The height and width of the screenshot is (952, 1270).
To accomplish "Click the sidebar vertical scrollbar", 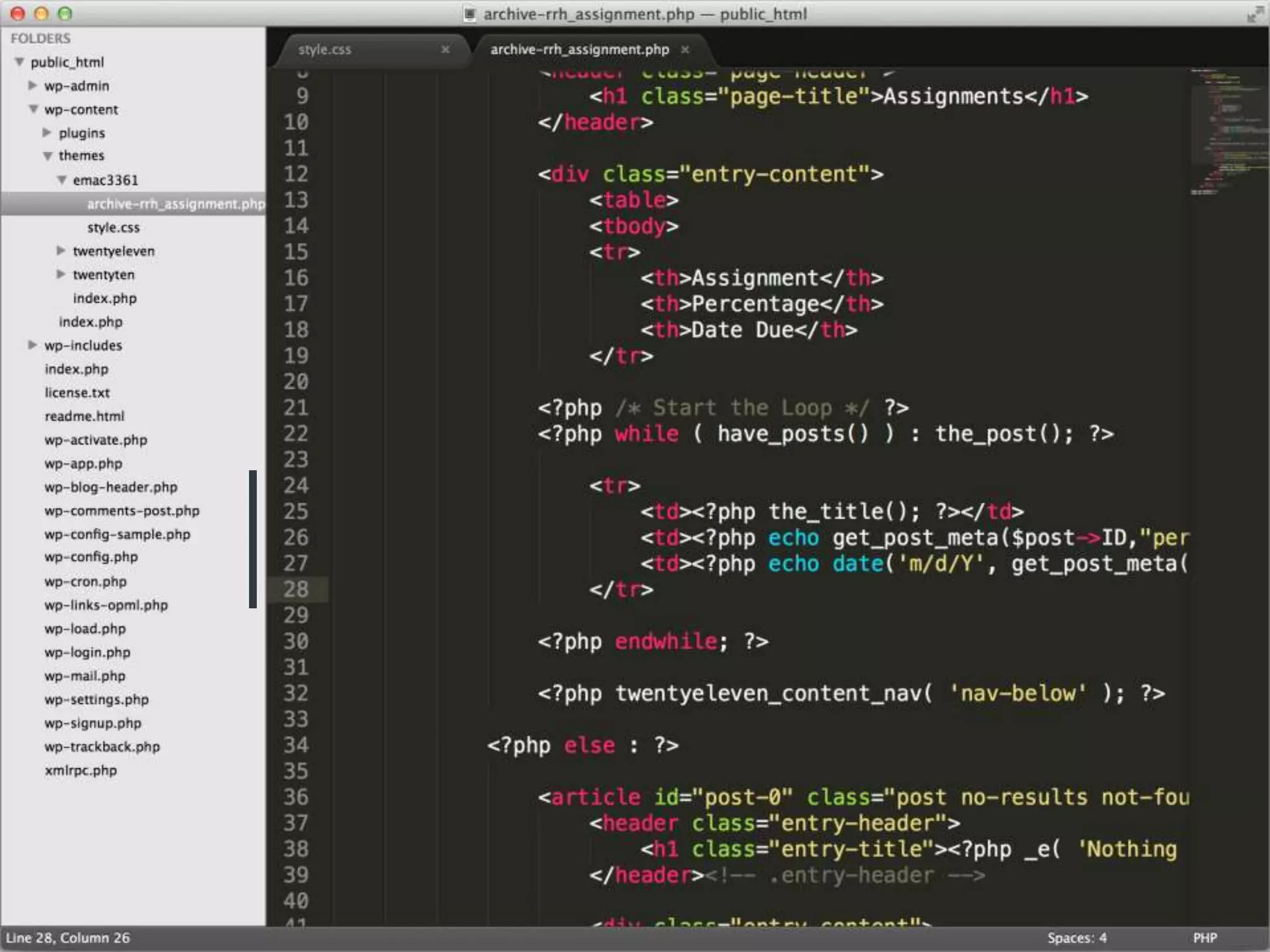I will (x=253, y=539).
